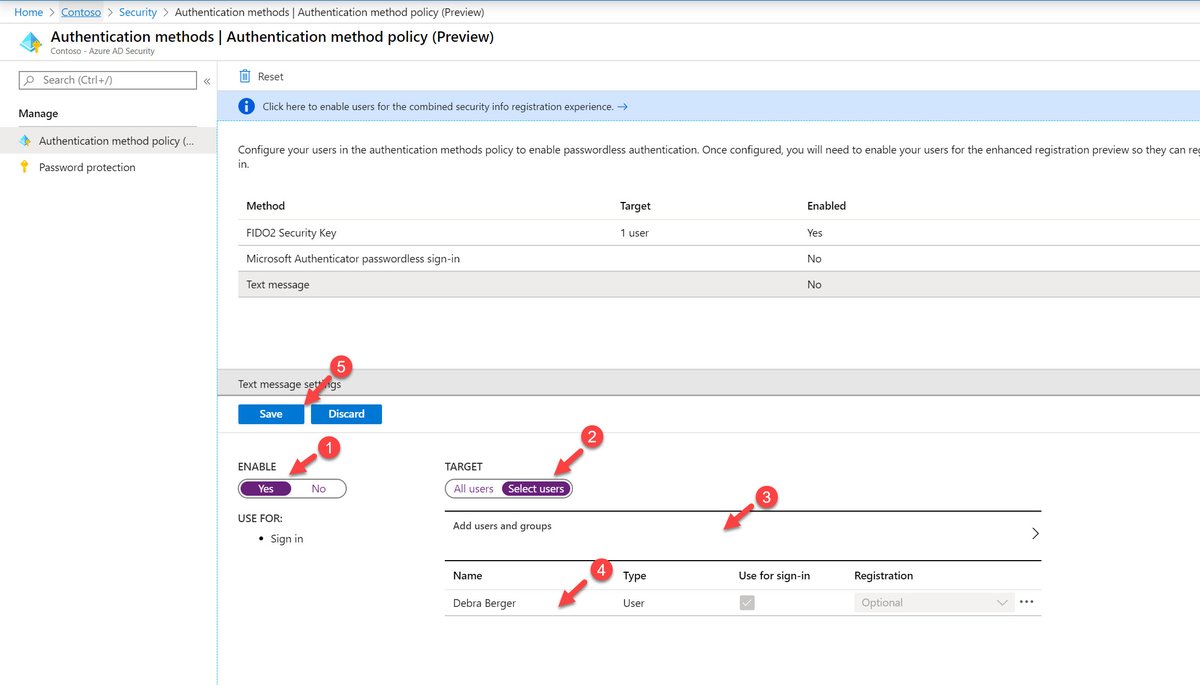
Task: Discard the text message settings
Action: (x=346, y=413)
